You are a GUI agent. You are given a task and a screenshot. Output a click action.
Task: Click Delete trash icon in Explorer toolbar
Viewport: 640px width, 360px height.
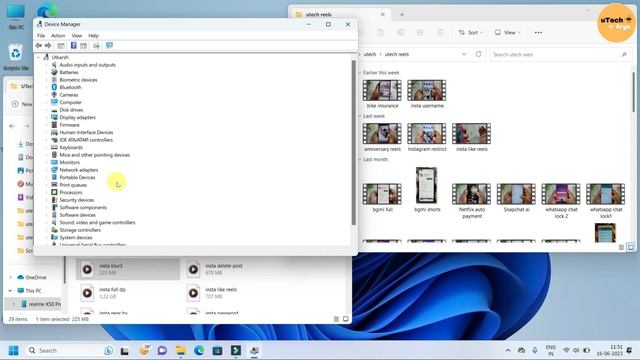[440, 33]
